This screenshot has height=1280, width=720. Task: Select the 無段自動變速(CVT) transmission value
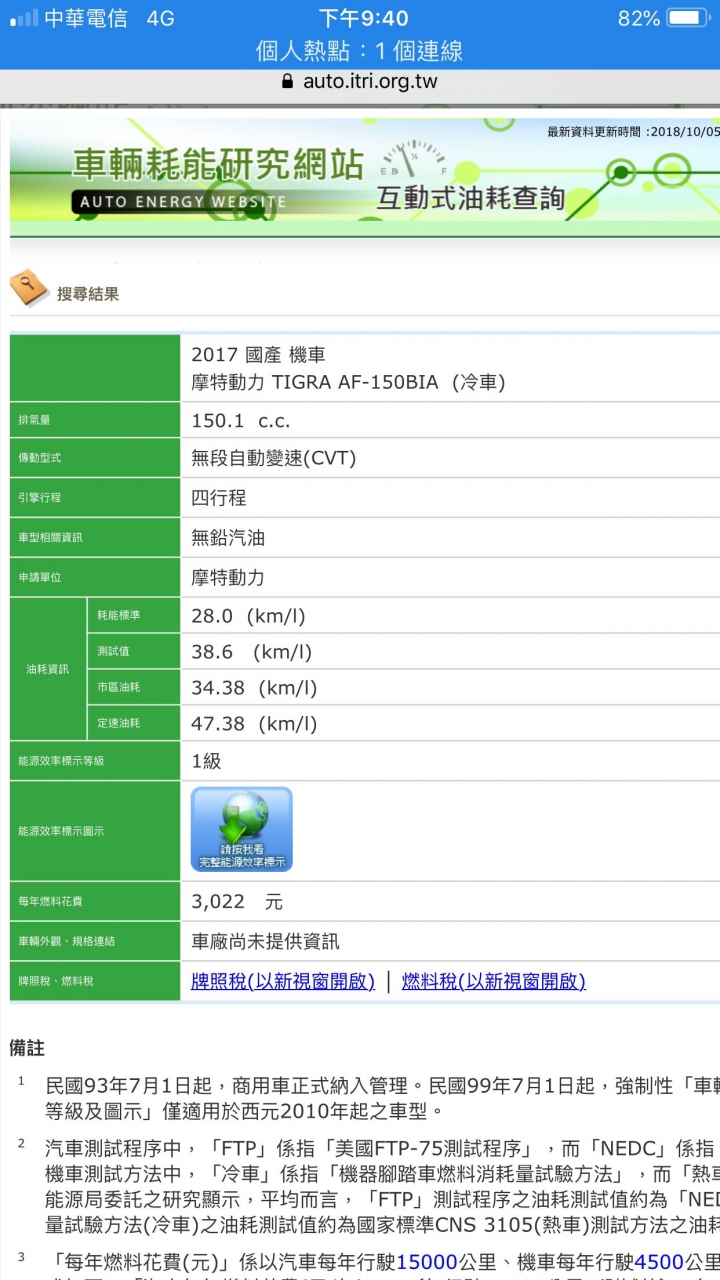[274, 458]
